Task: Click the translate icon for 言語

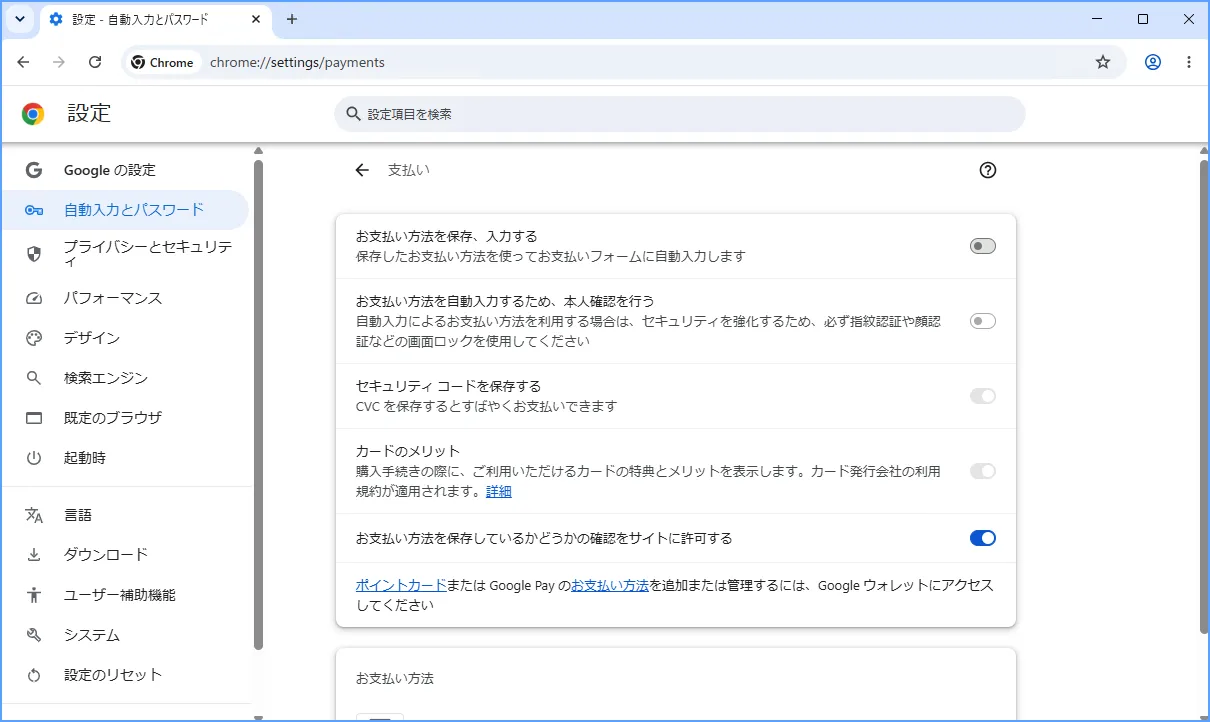Action: [34, 515]
